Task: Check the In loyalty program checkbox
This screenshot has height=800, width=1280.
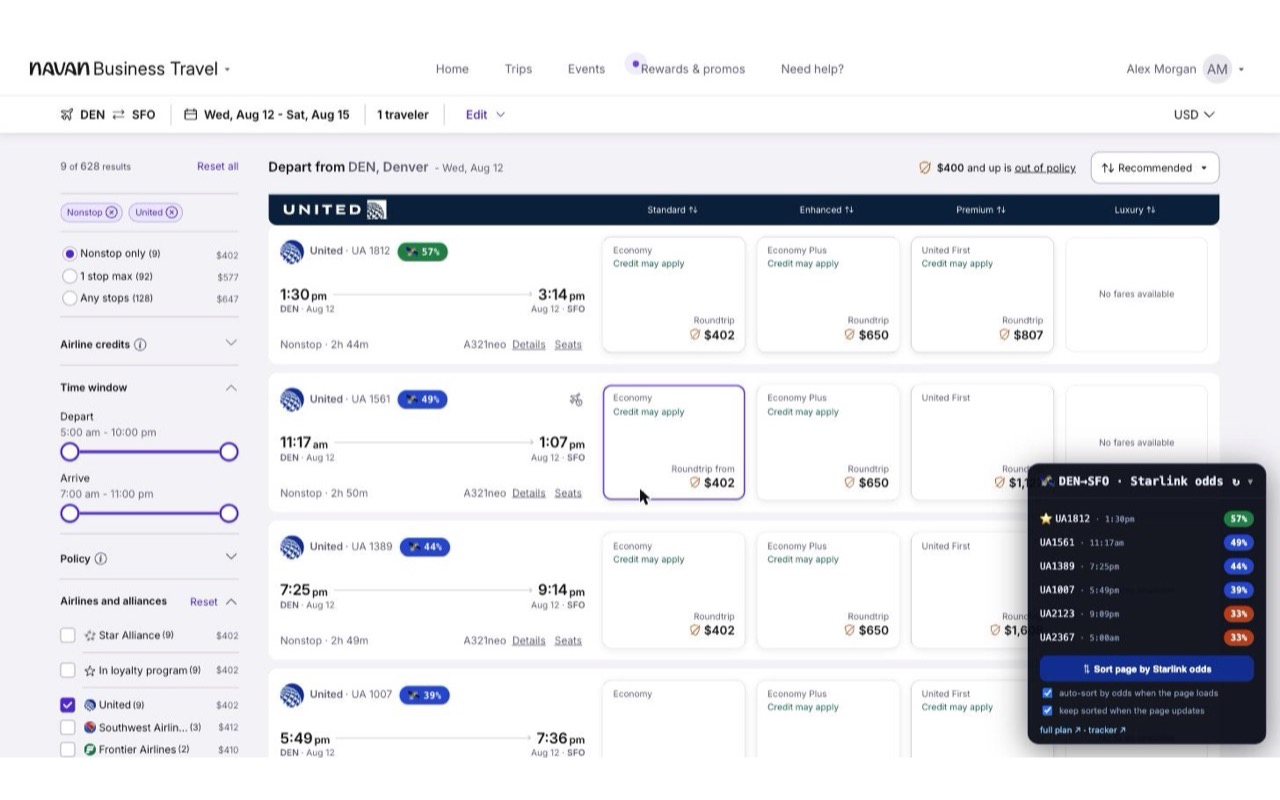Action: tap(68, 670)
